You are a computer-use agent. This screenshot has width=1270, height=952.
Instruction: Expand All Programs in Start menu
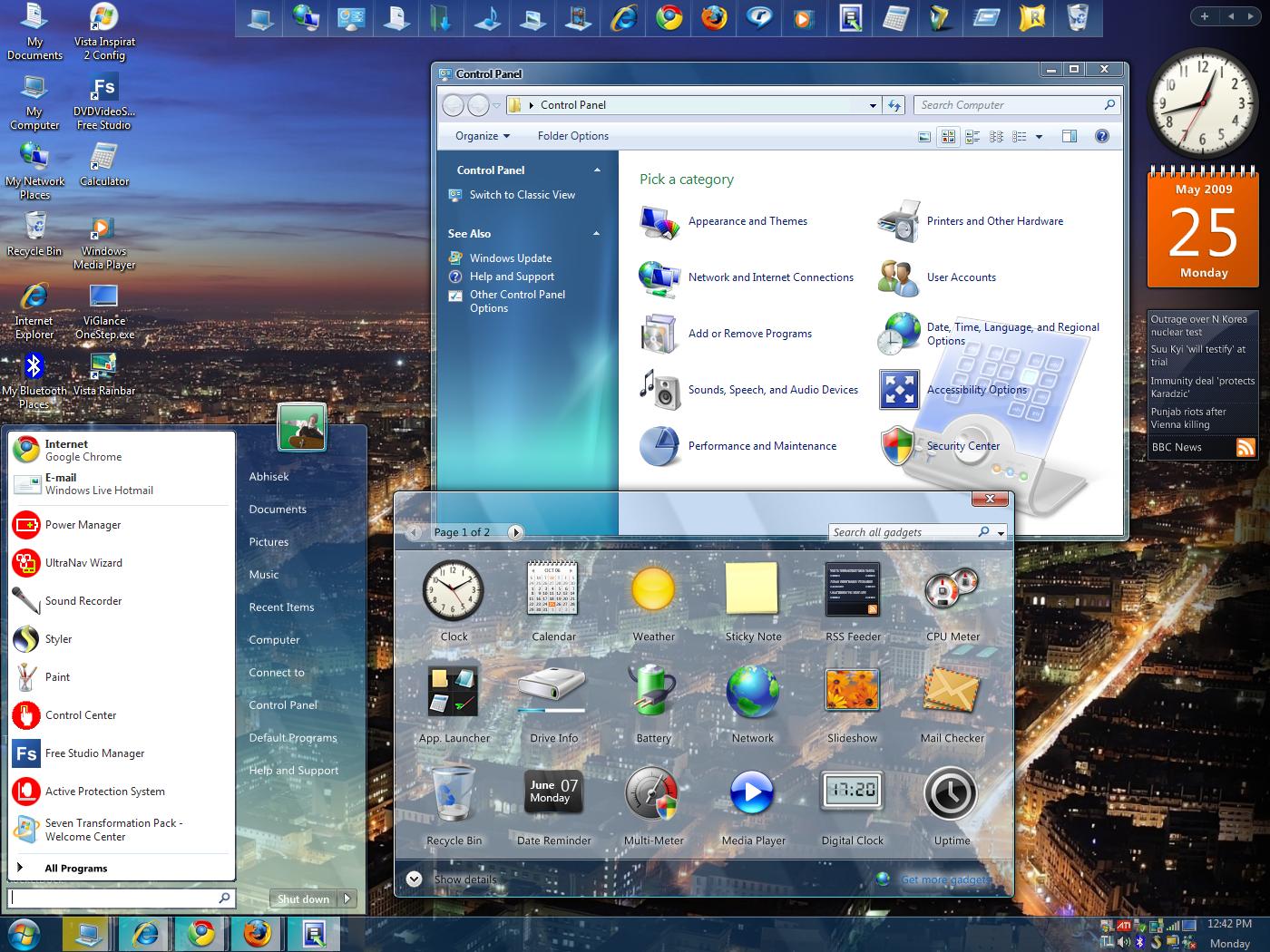76,868
